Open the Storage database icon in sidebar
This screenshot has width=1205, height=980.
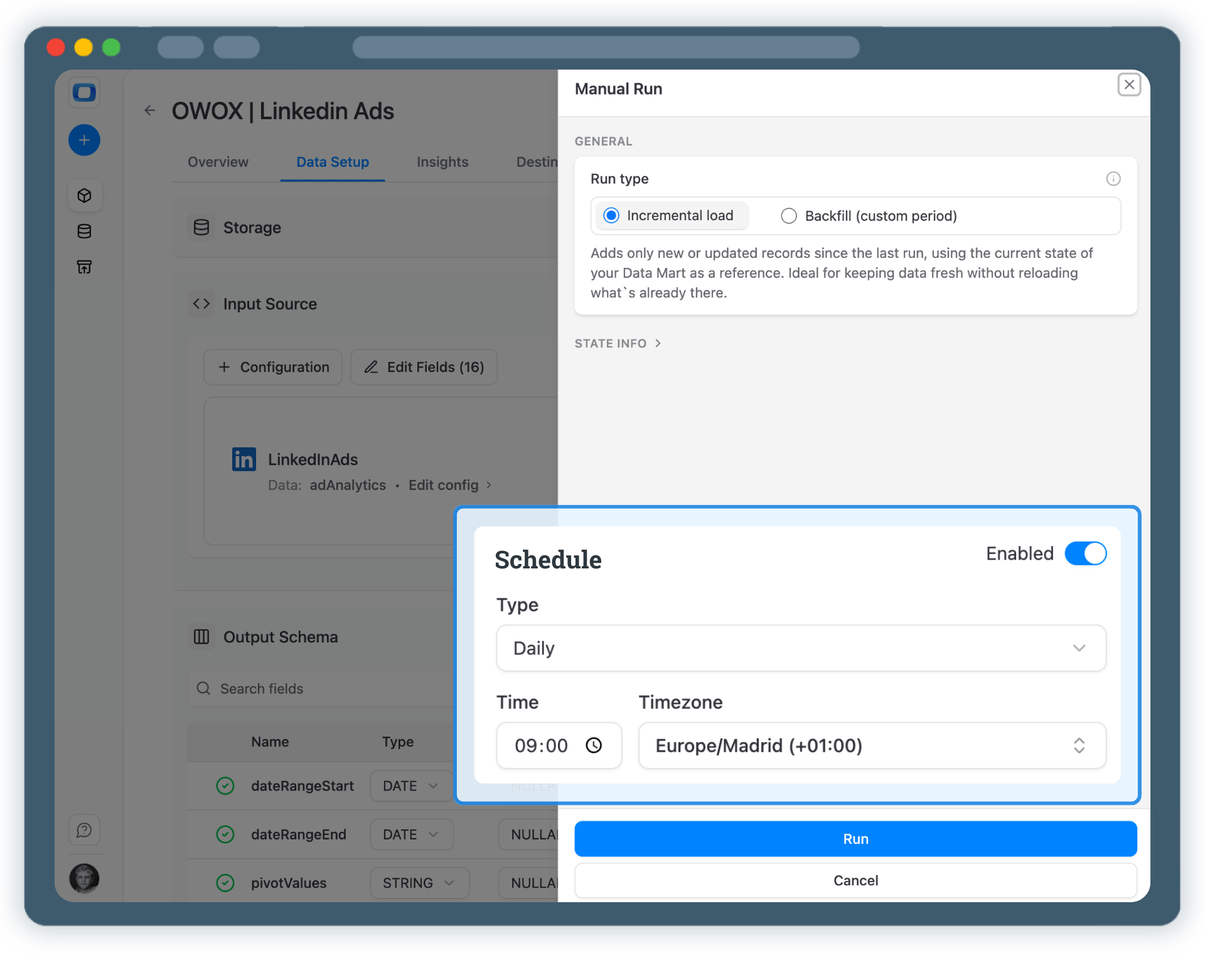pos(84,231)
